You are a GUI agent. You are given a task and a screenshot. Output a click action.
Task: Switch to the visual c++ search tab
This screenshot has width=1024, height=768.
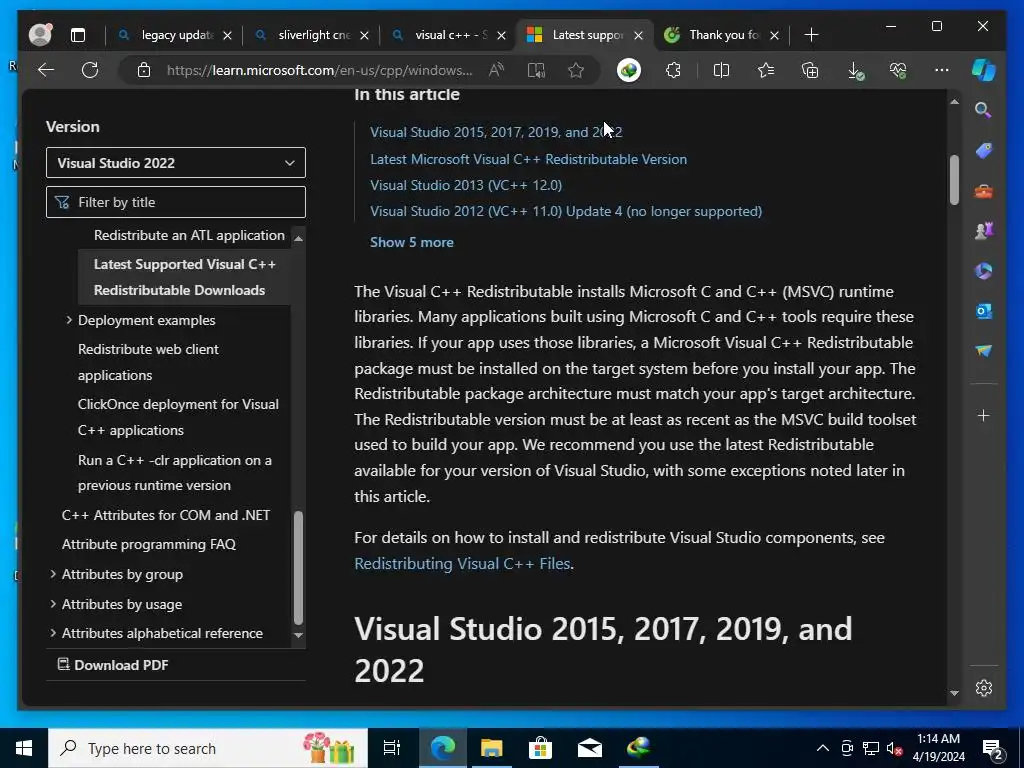tap(451, 35)
